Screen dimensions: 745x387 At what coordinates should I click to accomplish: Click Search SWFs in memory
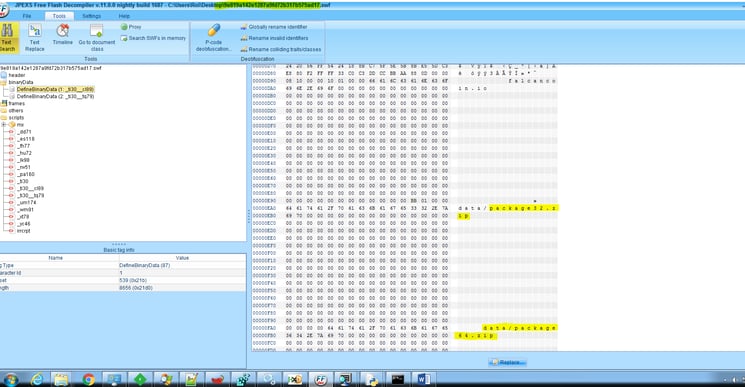pos(153,38)
